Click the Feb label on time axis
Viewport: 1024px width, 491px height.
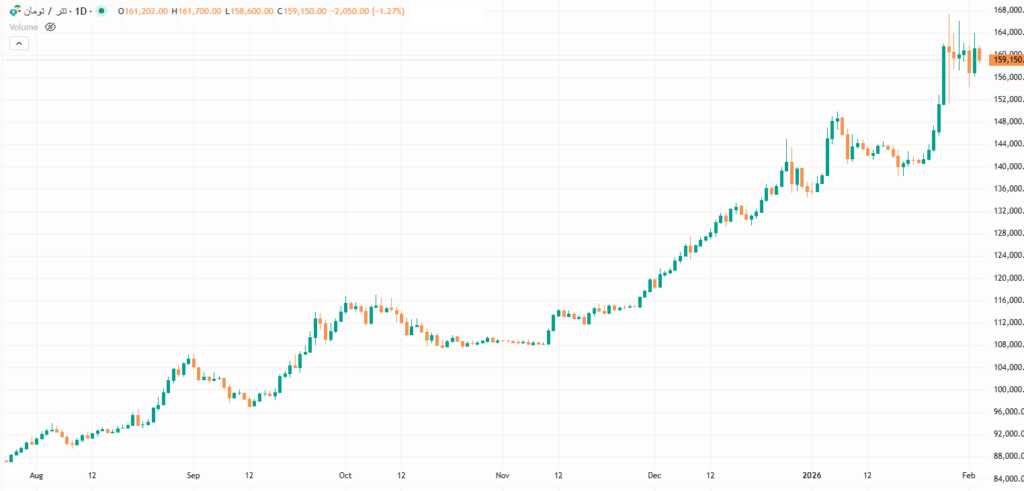968,475
